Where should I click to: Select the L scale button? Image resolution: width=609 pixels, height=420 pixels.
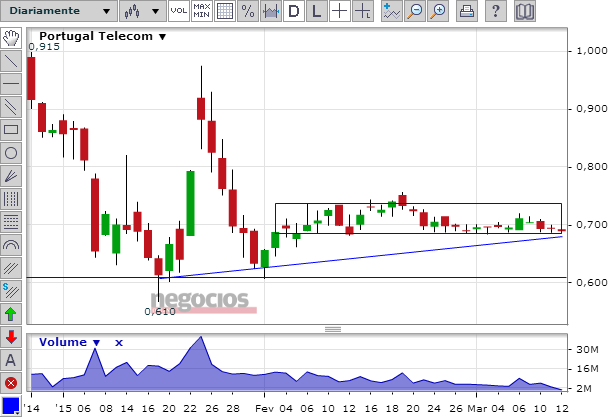tap(317, 11)
